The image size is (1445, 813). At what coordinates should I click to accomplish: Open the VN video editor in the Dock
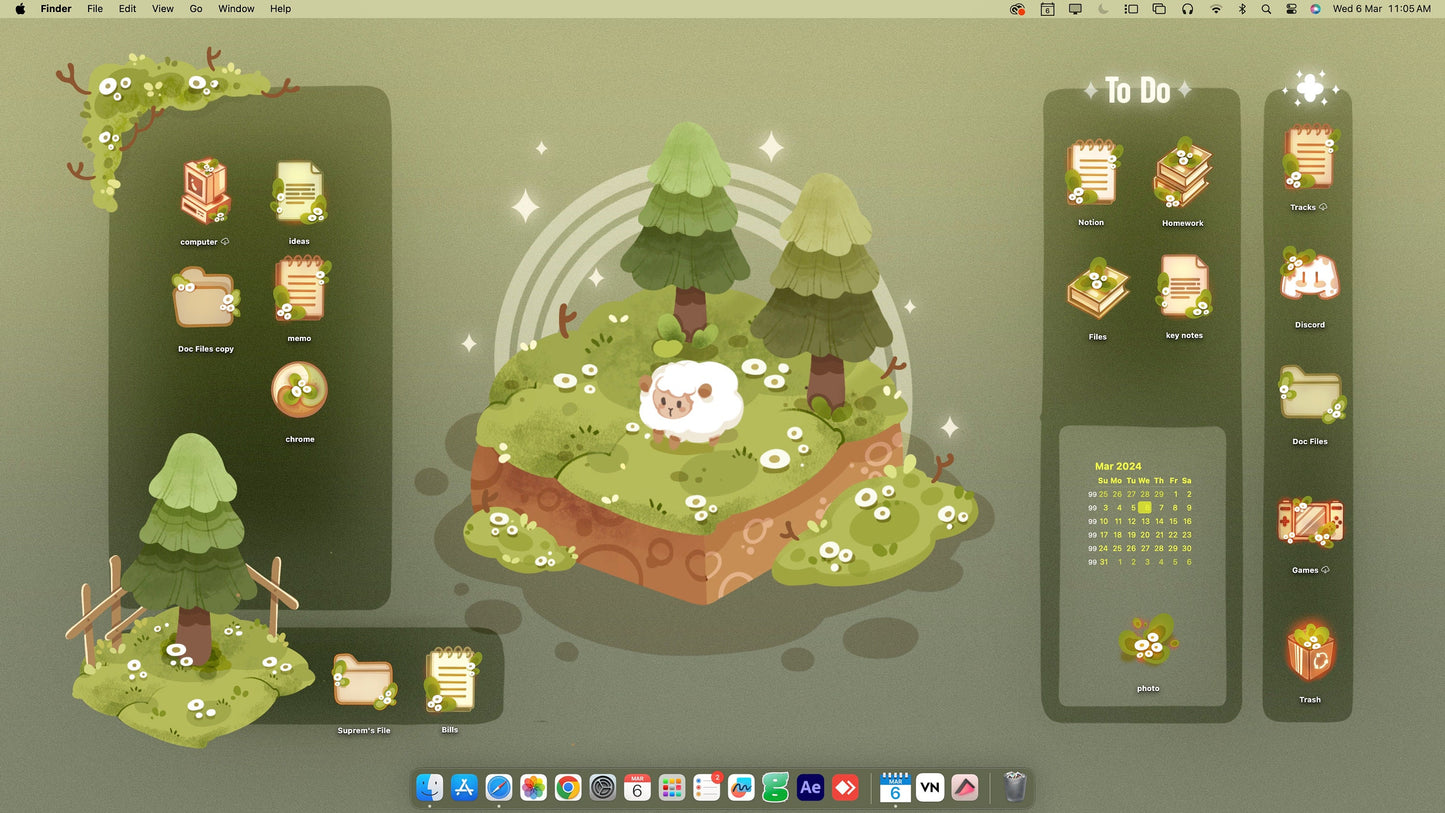930,788
